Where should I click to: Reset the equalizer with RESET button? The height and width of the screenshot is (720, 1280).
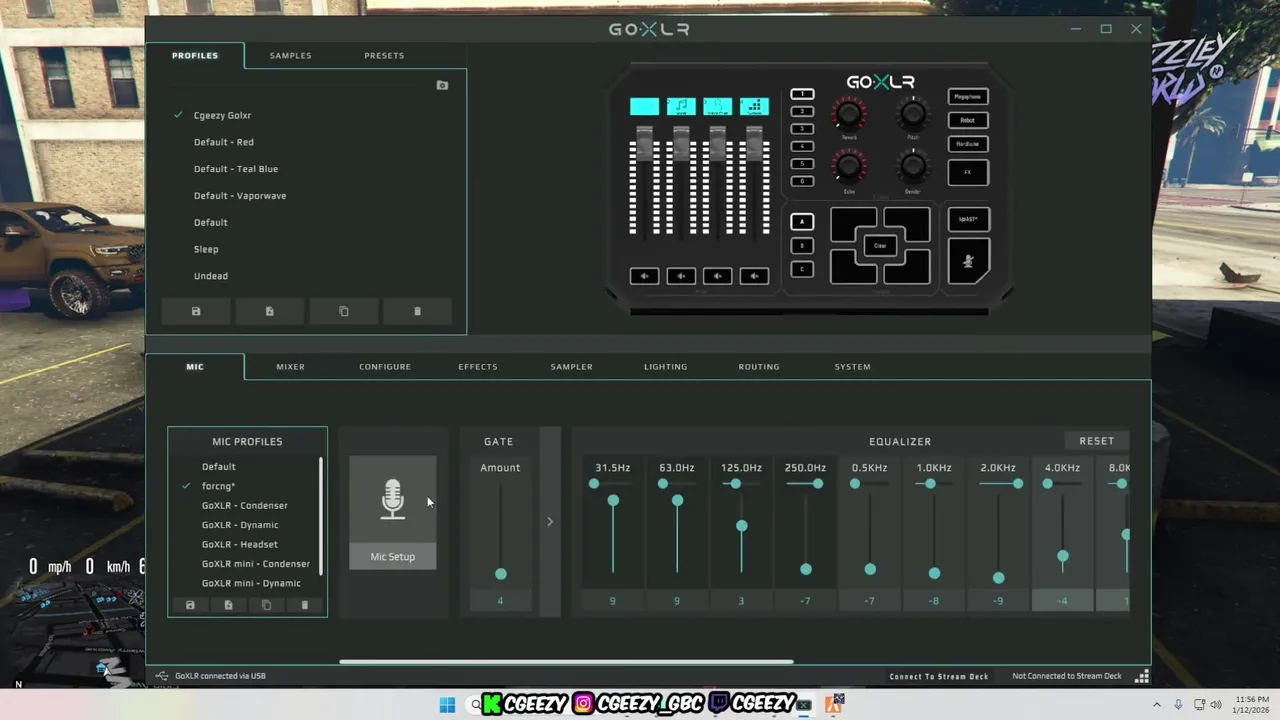tap(1096, 441)
